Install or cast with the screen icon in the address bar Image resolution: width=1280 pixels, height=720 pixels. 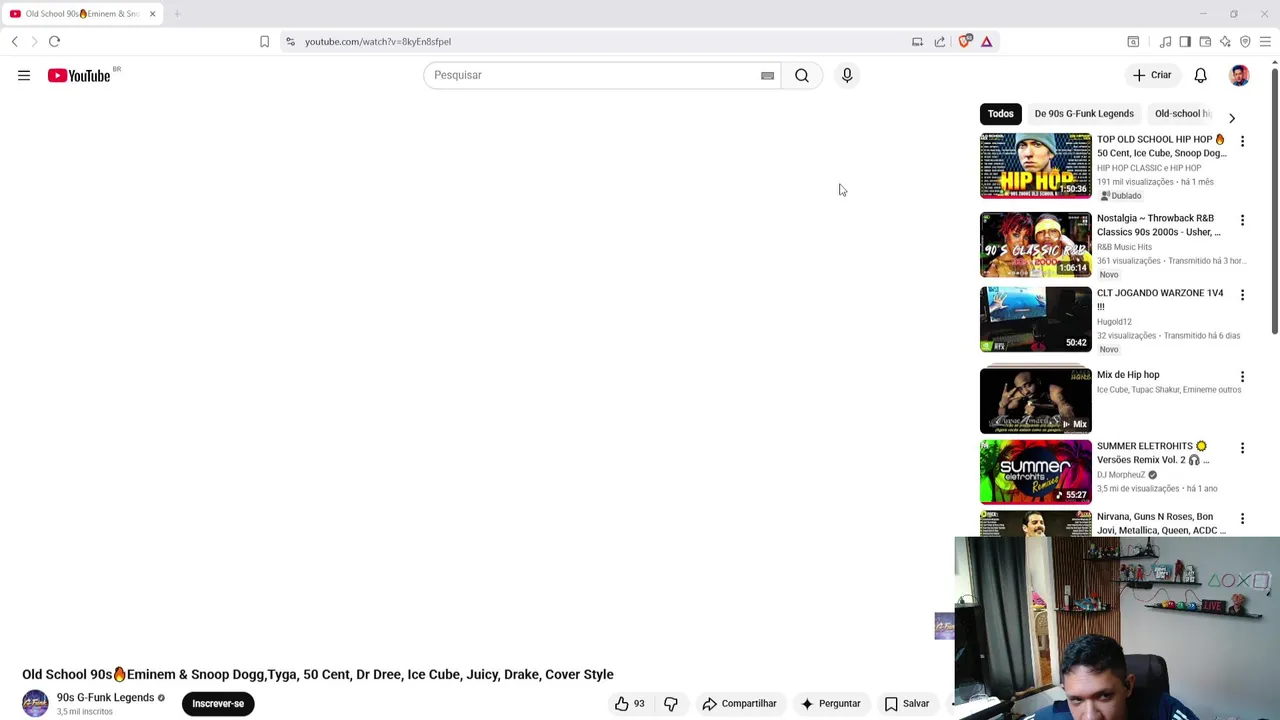(917, 41)
